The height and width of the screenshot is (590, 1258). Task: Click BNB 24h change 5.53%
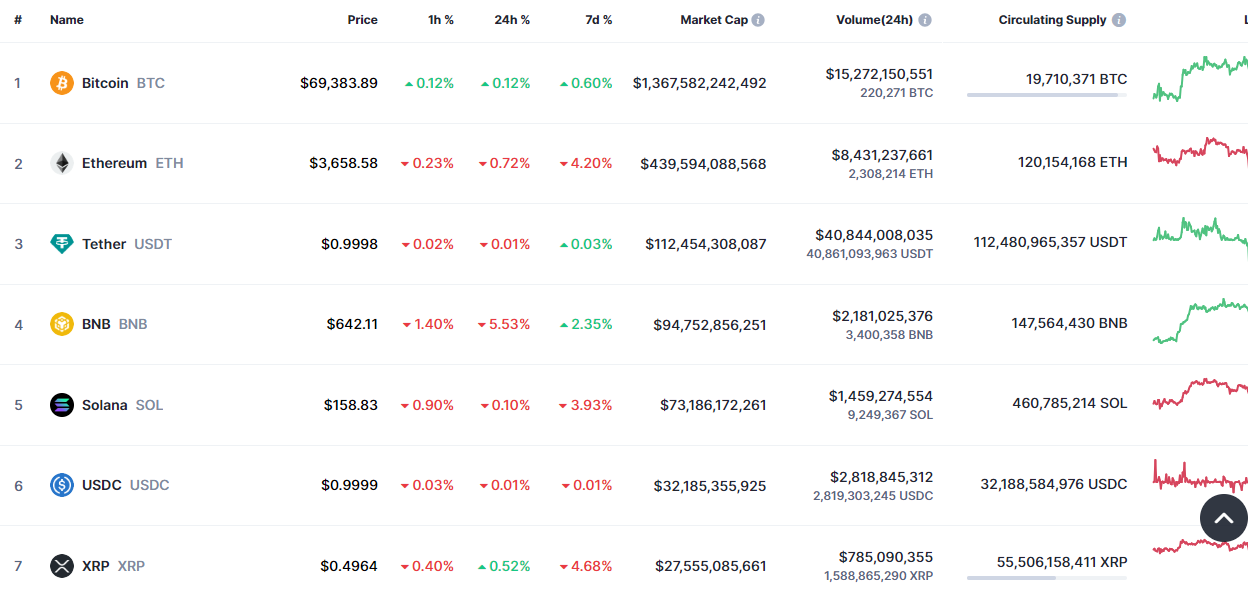tap(505, 324)
